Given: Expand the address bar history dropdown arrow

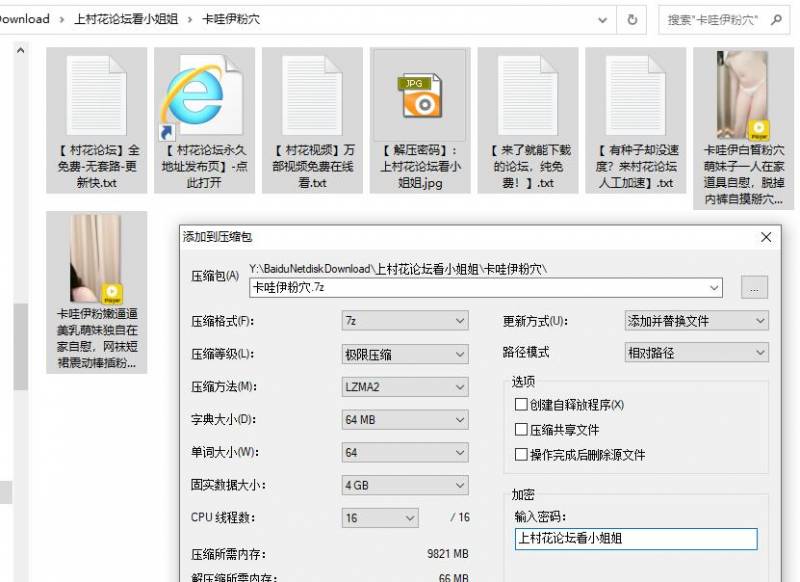Looking at the screenshot, I should [602, 19].
